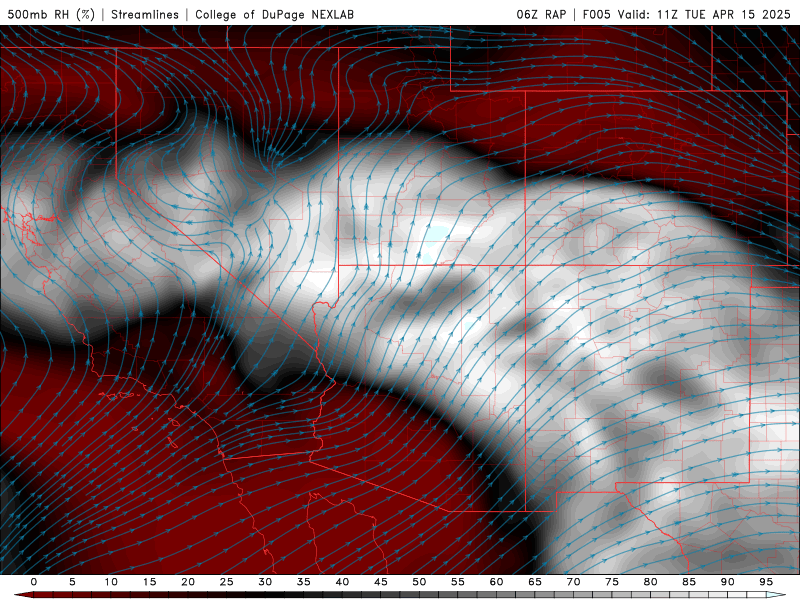Click the colorbar label "0"
This screenshot has height=600, width=800.
tap(34, 582)
